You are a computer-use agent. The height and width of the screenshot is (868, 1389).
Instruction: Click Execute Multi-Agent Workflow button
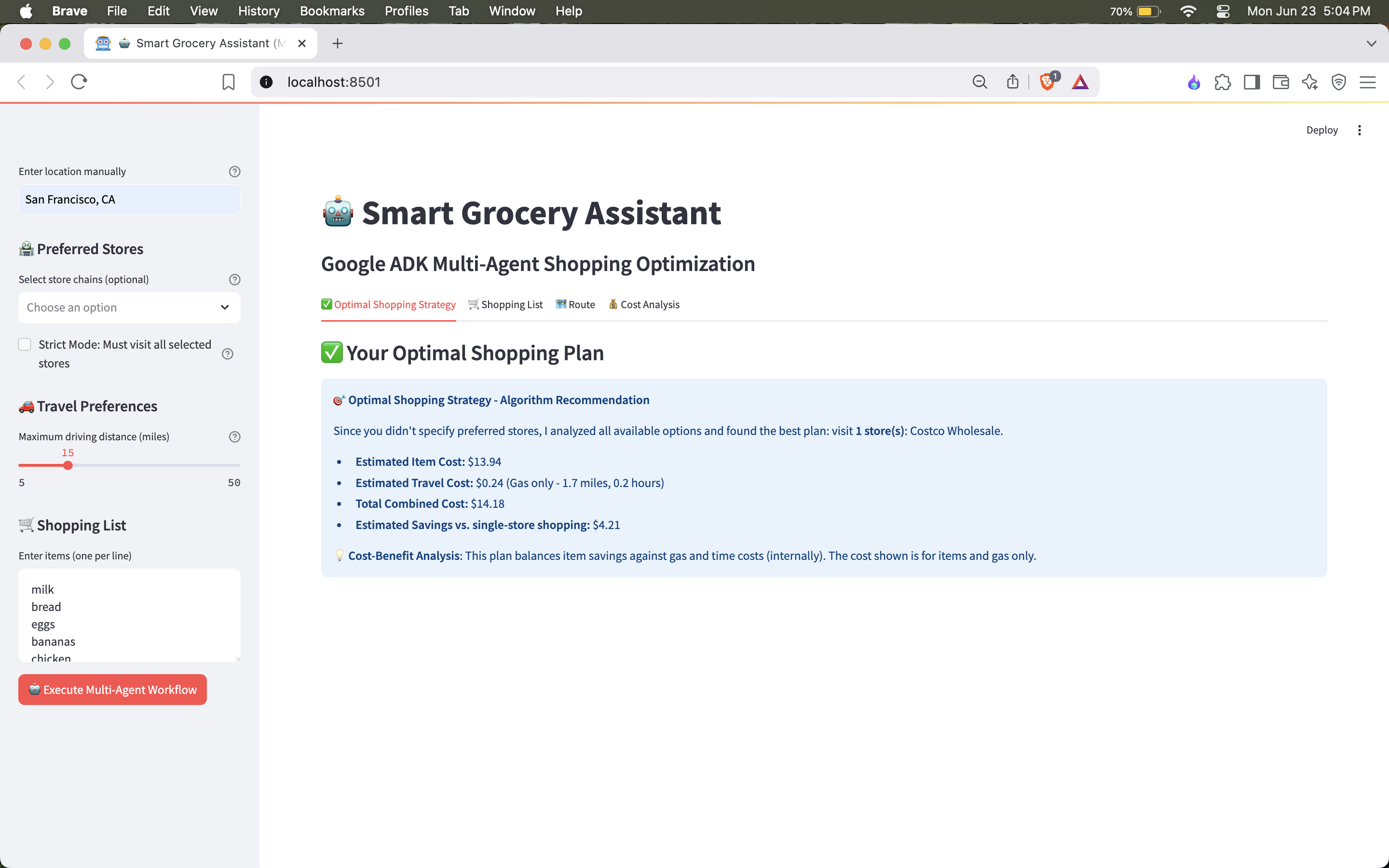click(x=112, y=690)
